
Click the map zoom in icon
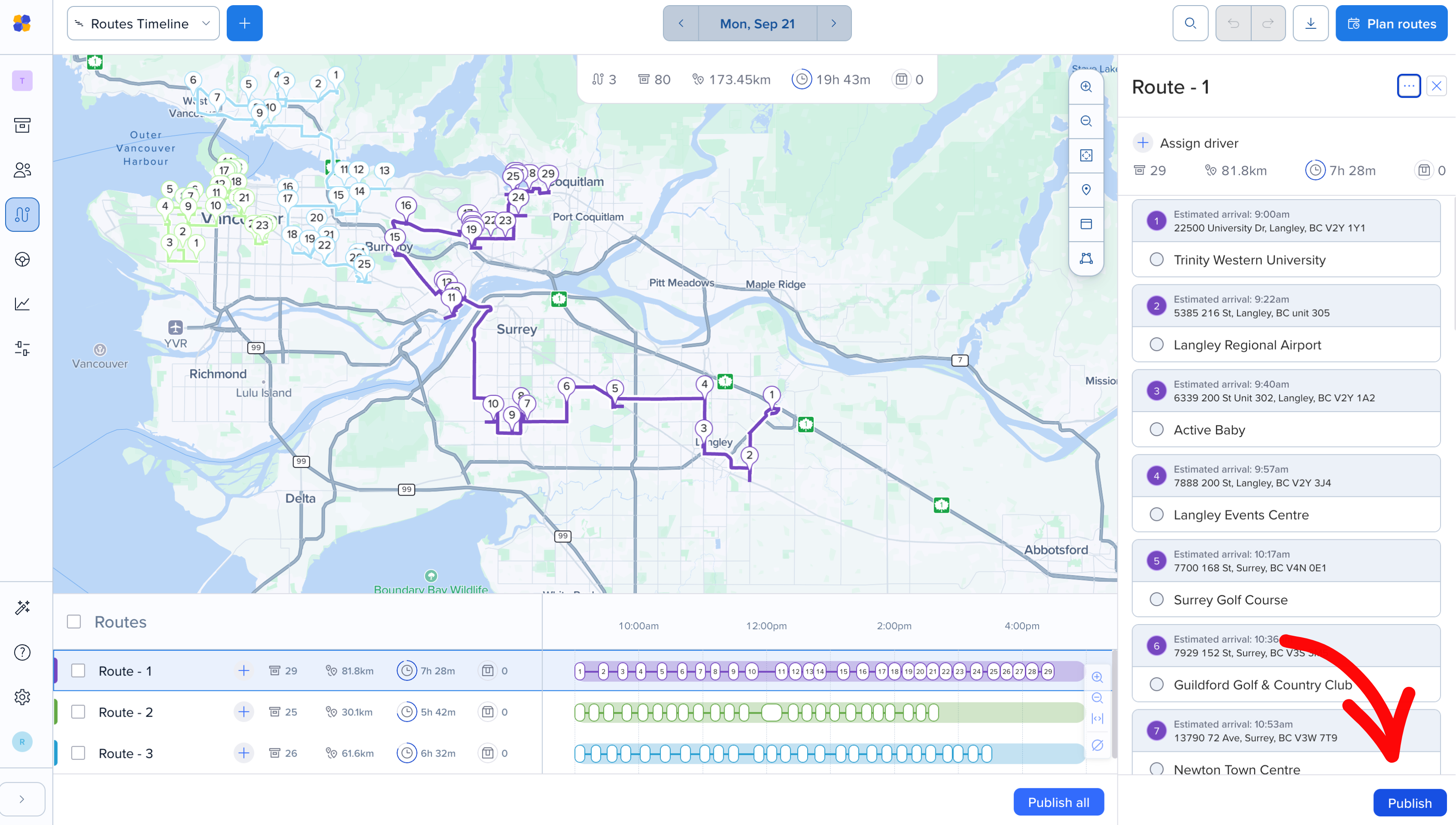coord(1086,87)
